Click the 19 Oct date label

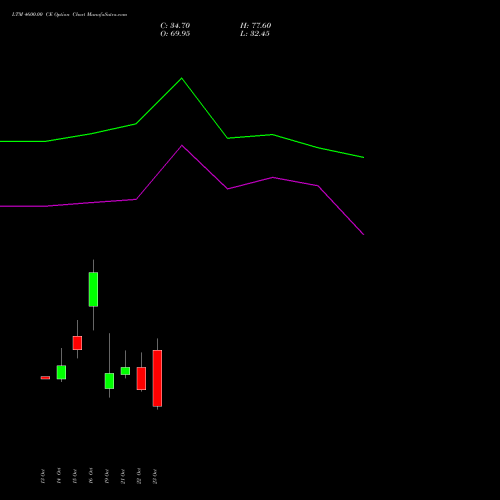(x=107, y=476)
